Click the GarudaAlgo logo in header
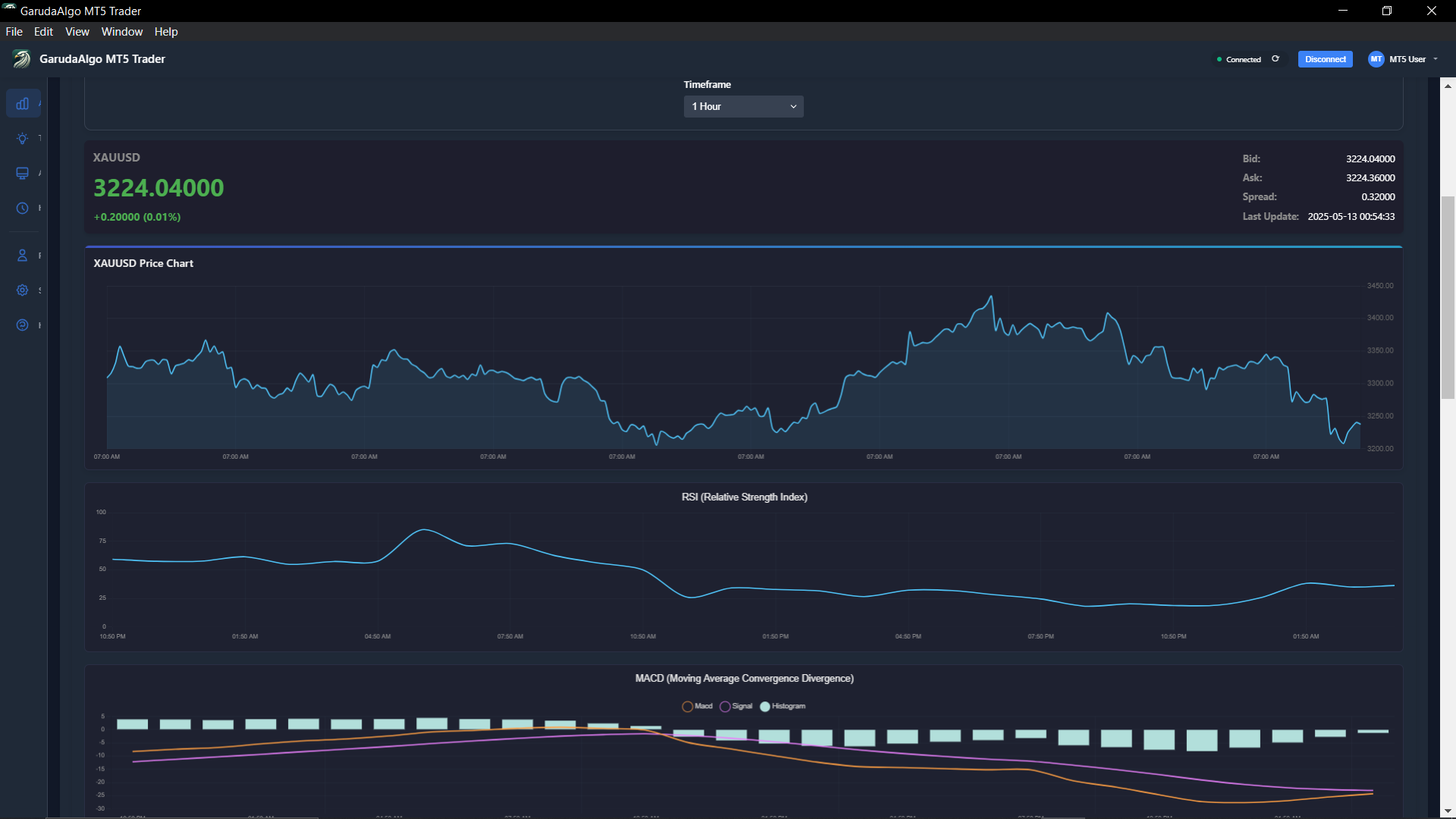Viewport: 1456px width, 819px height. click(22, 59)
